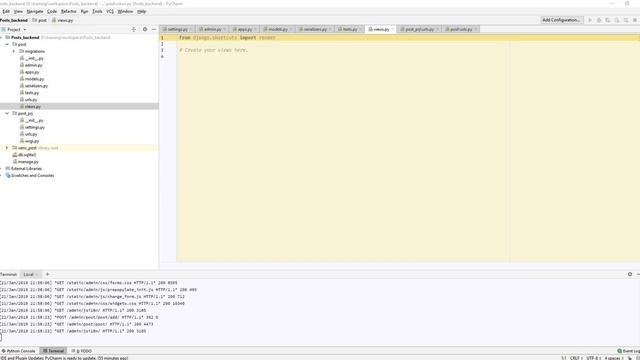
Task: Select the Terminal tool window button
Action: pos(53,351)
